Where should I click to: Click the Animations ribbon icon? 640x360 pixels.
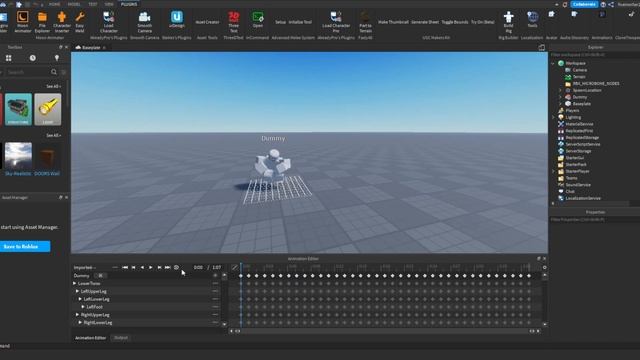point(602,14)
